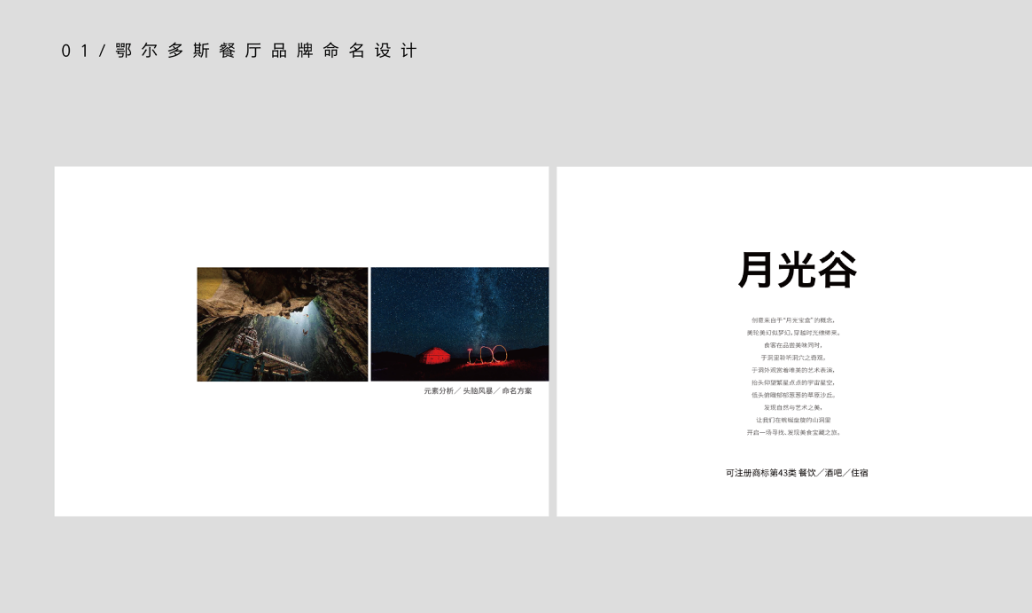This screenshot has width=1032, height=613.
Task: Select the "元素分析" caption label
Action: 439,391
